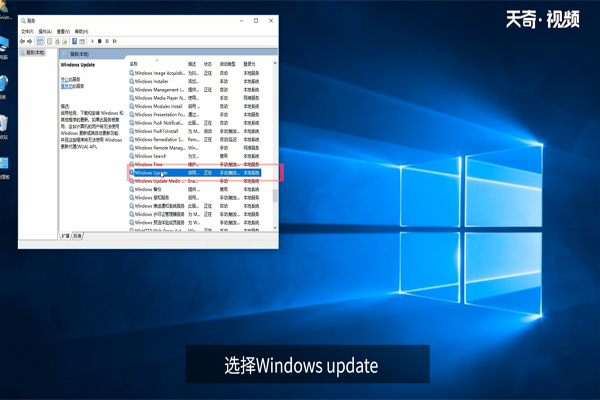The width and height of the screenshot is (600, 400).
Task: Click the Pause Service toolbar icon
Action: pos(107,41)
